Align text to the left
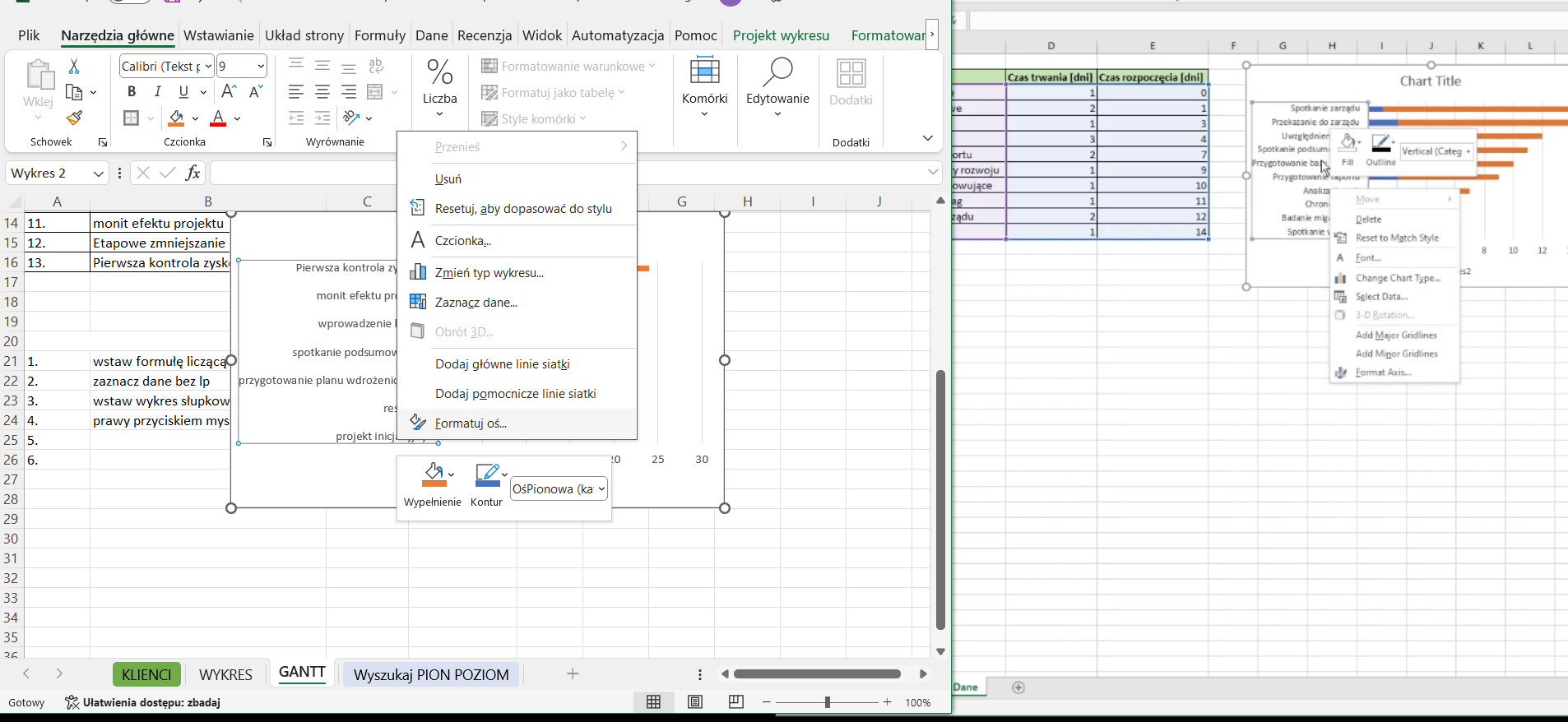1568x722 pixels. pos(296,91)
